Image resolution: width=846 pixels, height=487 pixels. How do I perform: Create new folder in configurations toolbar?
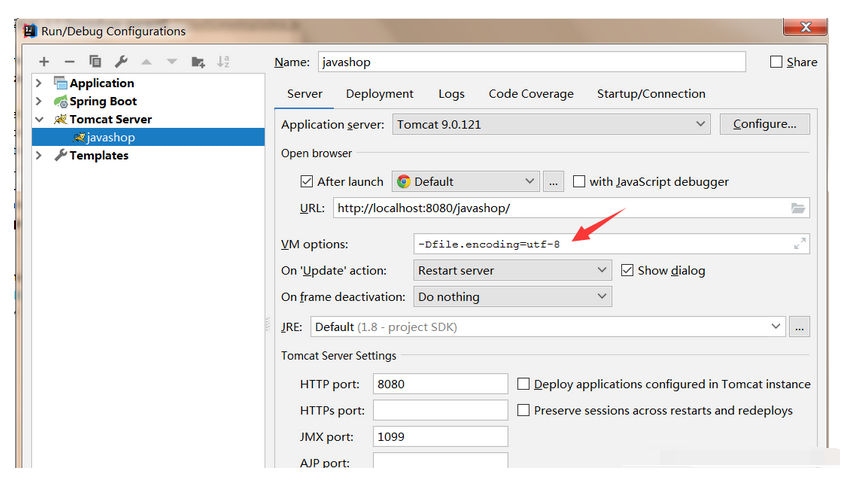198,62
